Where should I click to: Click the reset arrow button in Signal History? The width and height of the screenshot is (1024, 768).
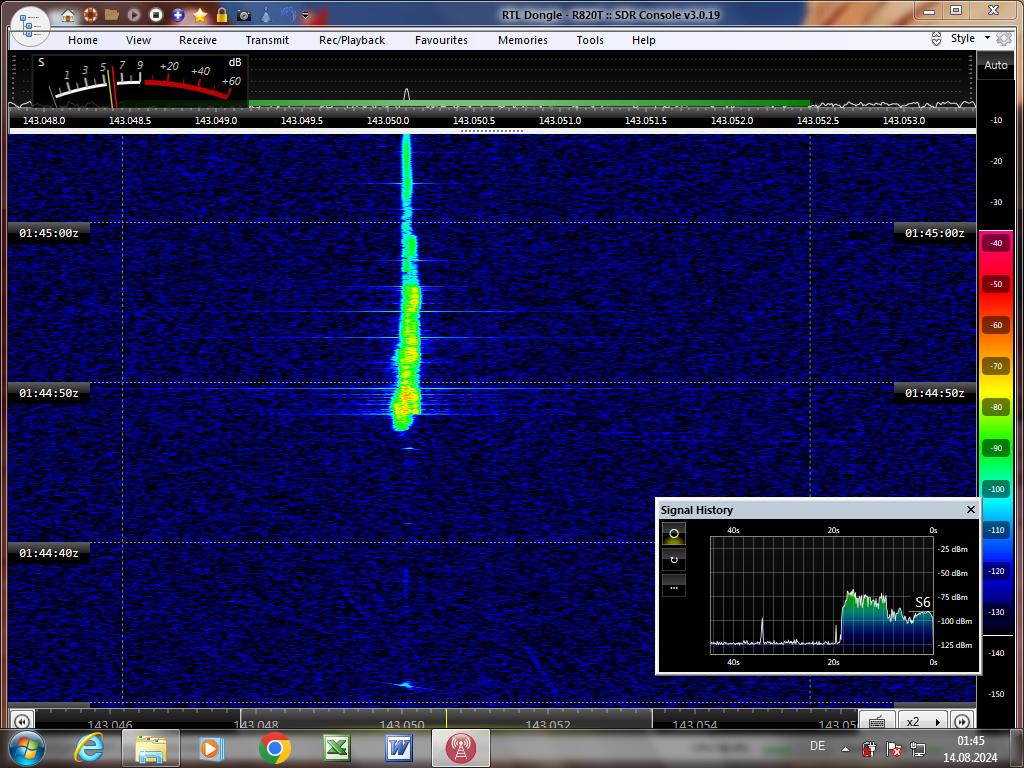point(674,560)
